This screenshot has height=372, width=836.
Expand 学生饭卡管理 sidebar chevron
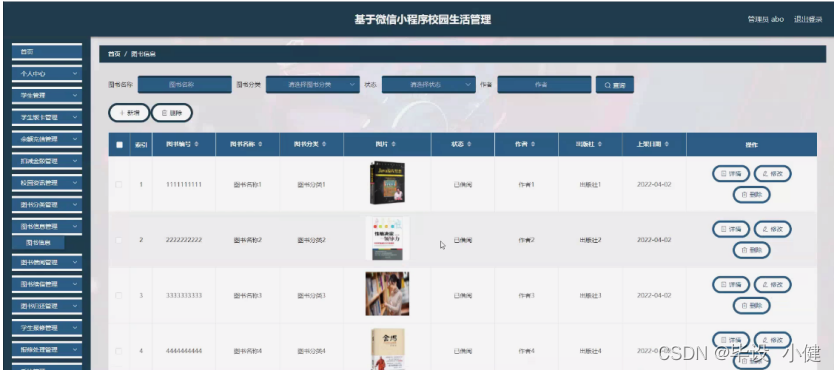pyautogui.click(x=75, y=117)
